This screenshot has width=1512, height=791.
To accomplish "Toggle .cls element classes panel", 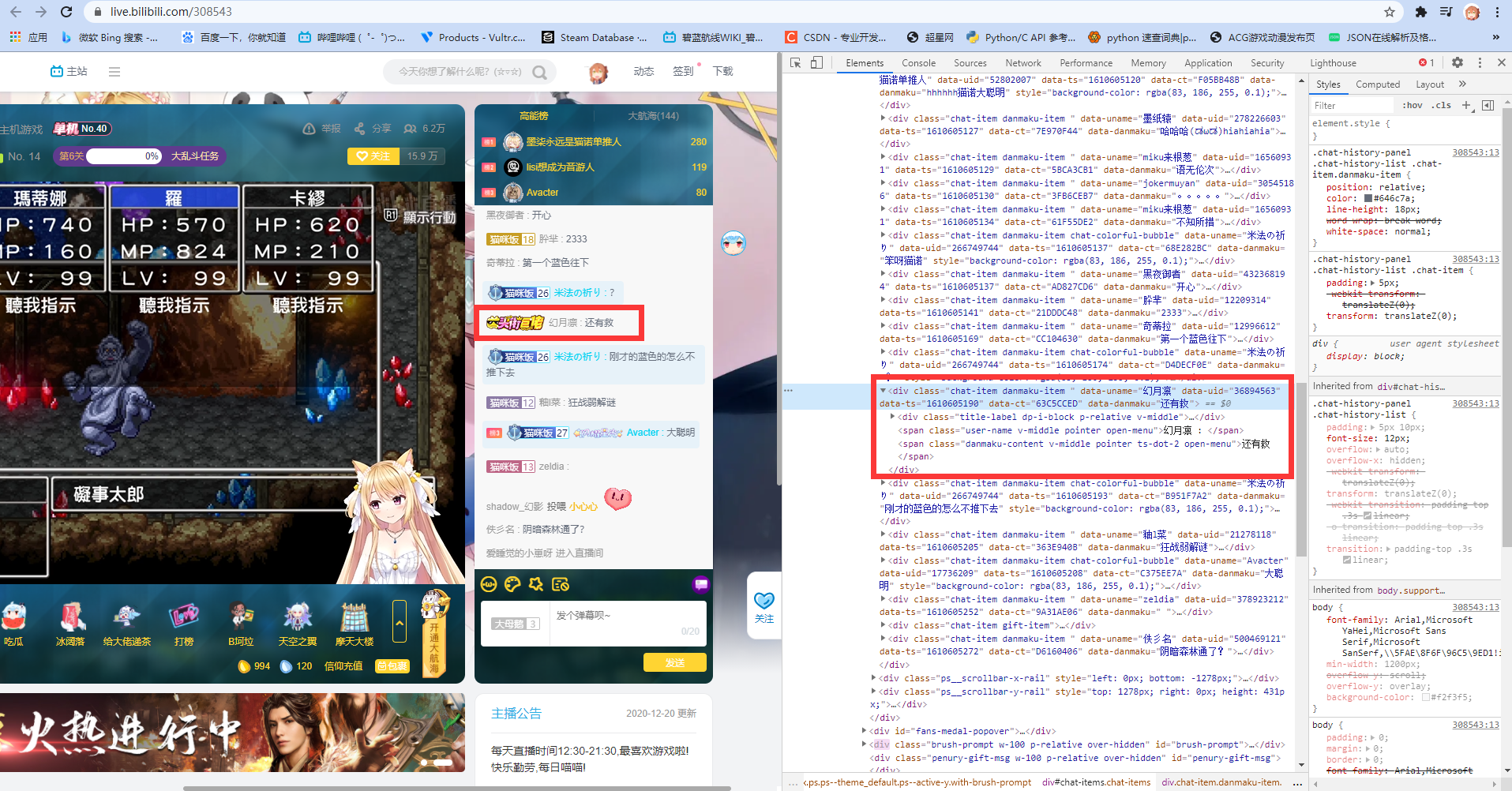I will (1443, 105).
